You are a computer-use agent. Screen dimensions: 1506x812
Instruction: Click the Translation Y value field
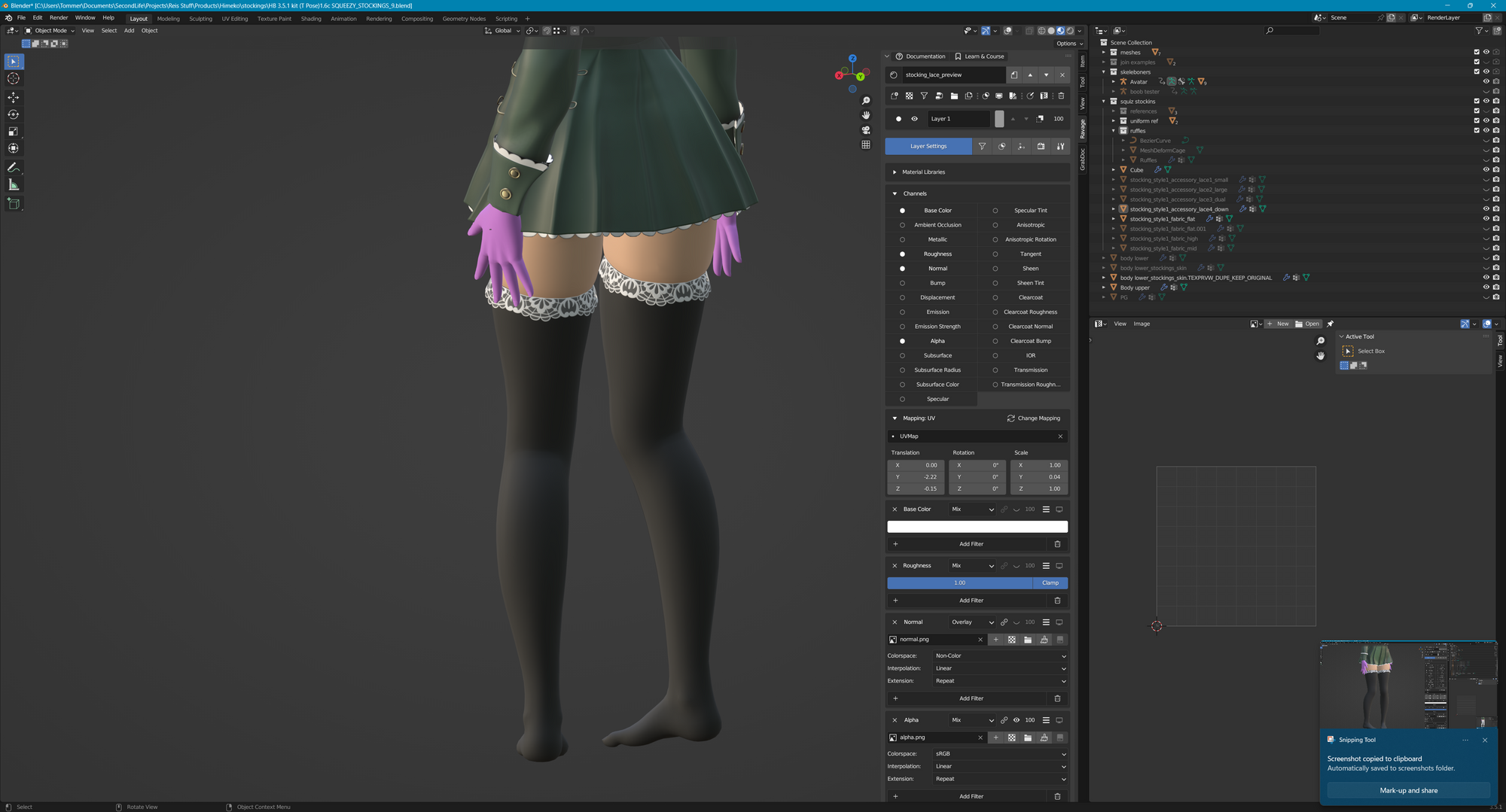(916, 477)
